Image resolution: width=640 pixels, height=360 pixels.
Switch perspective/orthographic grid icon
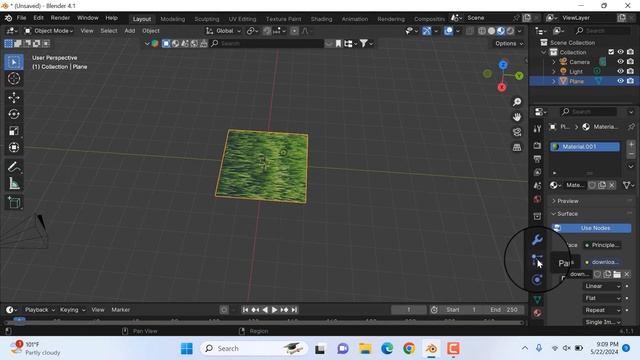(x=517, y=147)
